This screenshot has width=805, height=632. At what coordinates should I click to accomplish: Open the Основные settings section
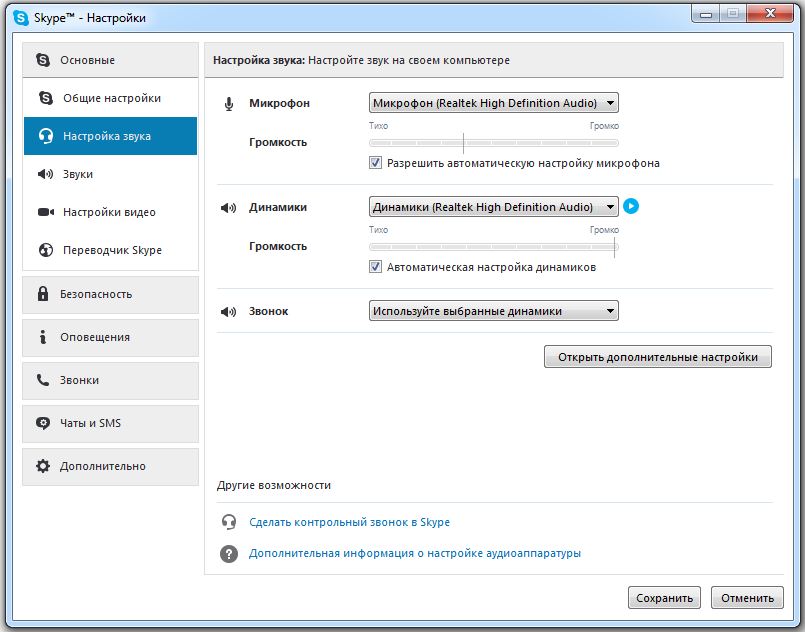point(110,60)
